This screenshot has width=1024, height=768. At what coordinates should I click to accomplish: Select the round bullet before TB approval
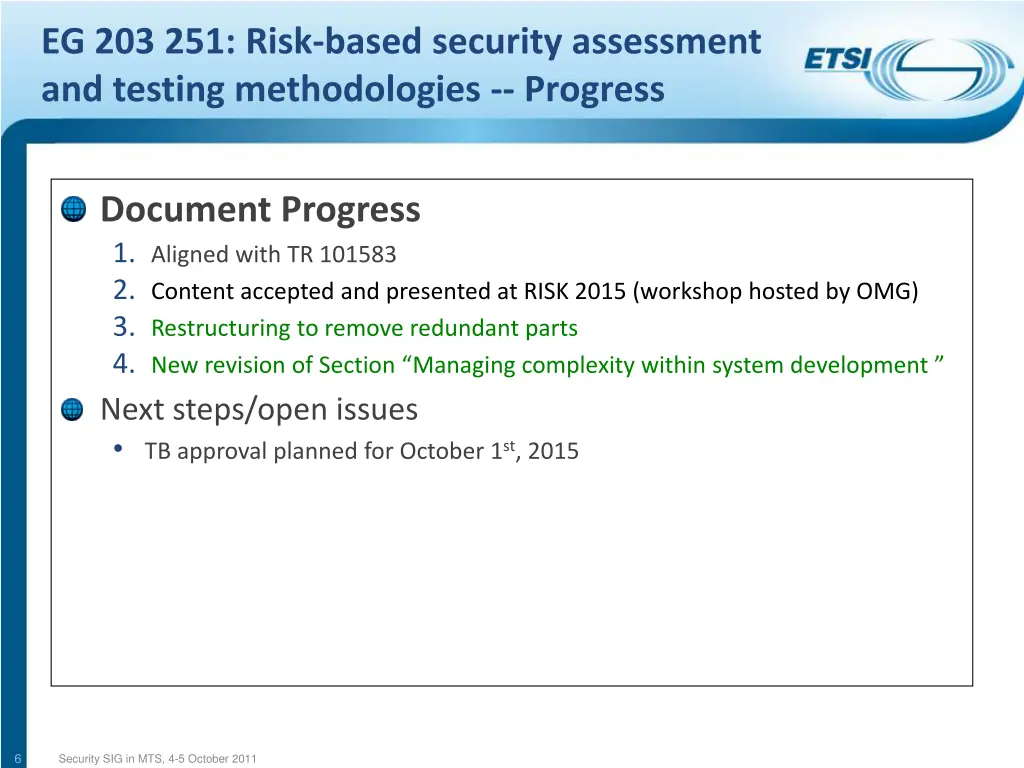(x=120, y=449)
